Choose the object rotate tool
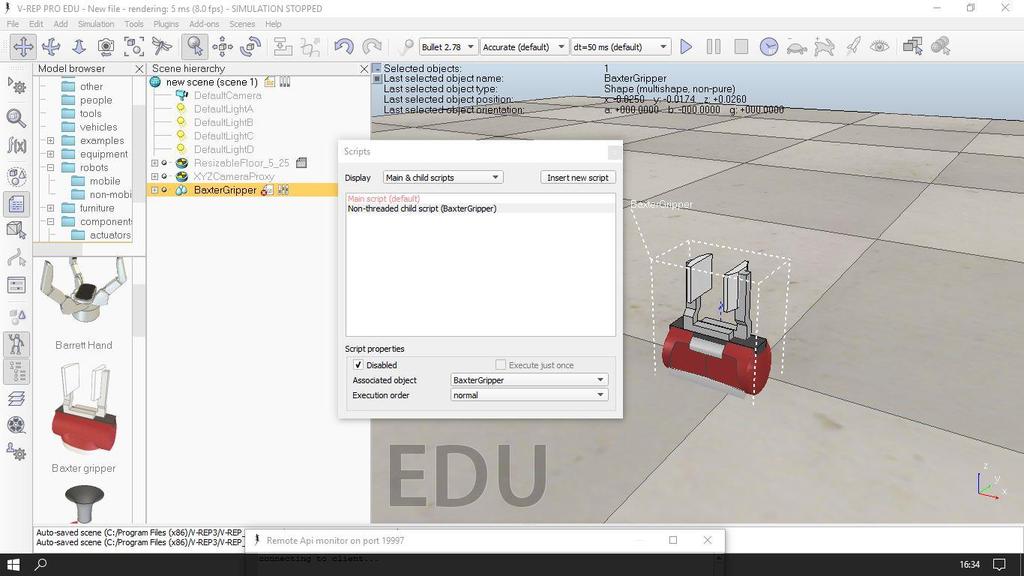The height and width of the screenshot is (576, 1024). (x=250, y=46)
